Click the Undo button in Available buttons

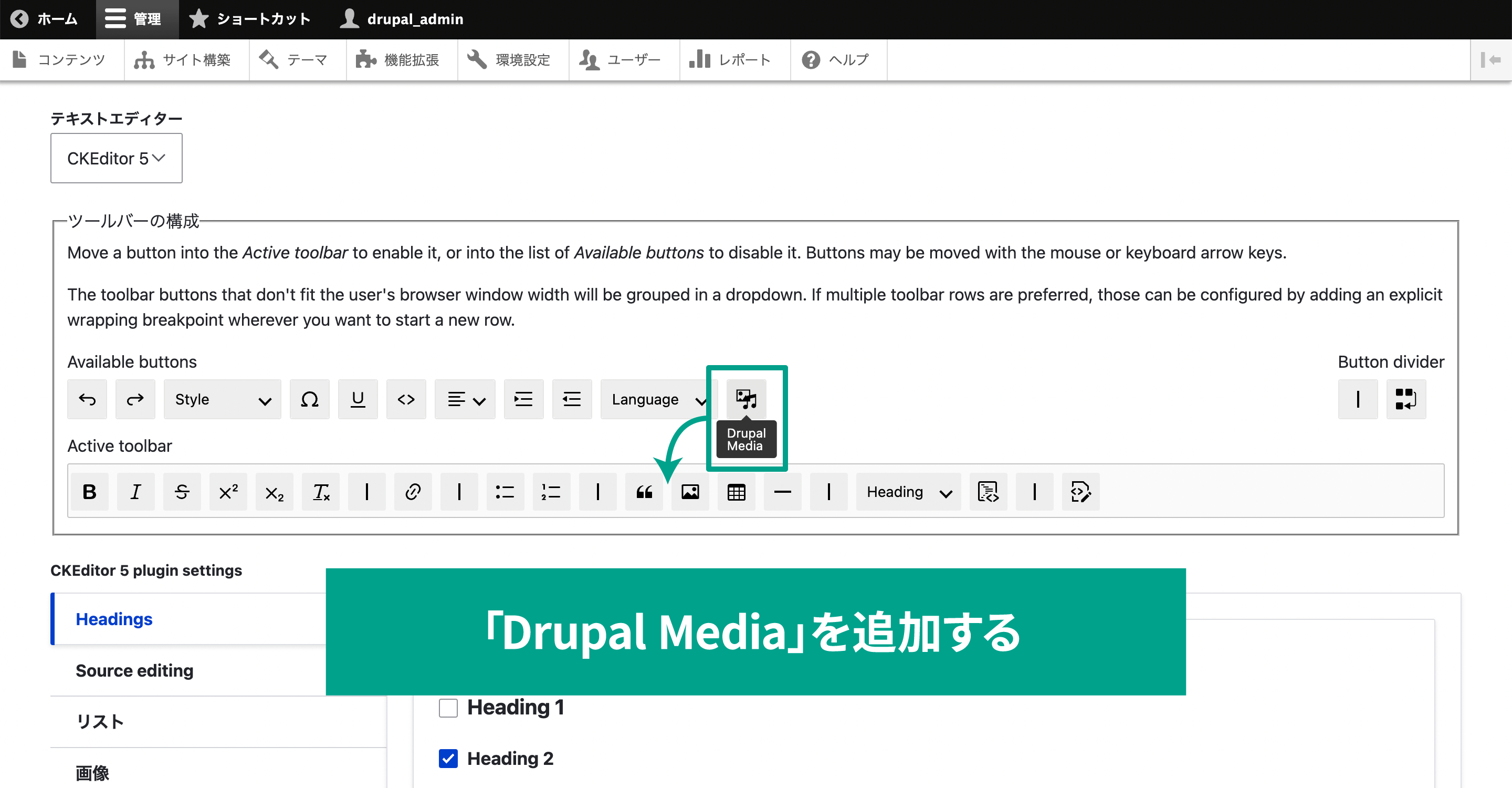tap(87, 399)
